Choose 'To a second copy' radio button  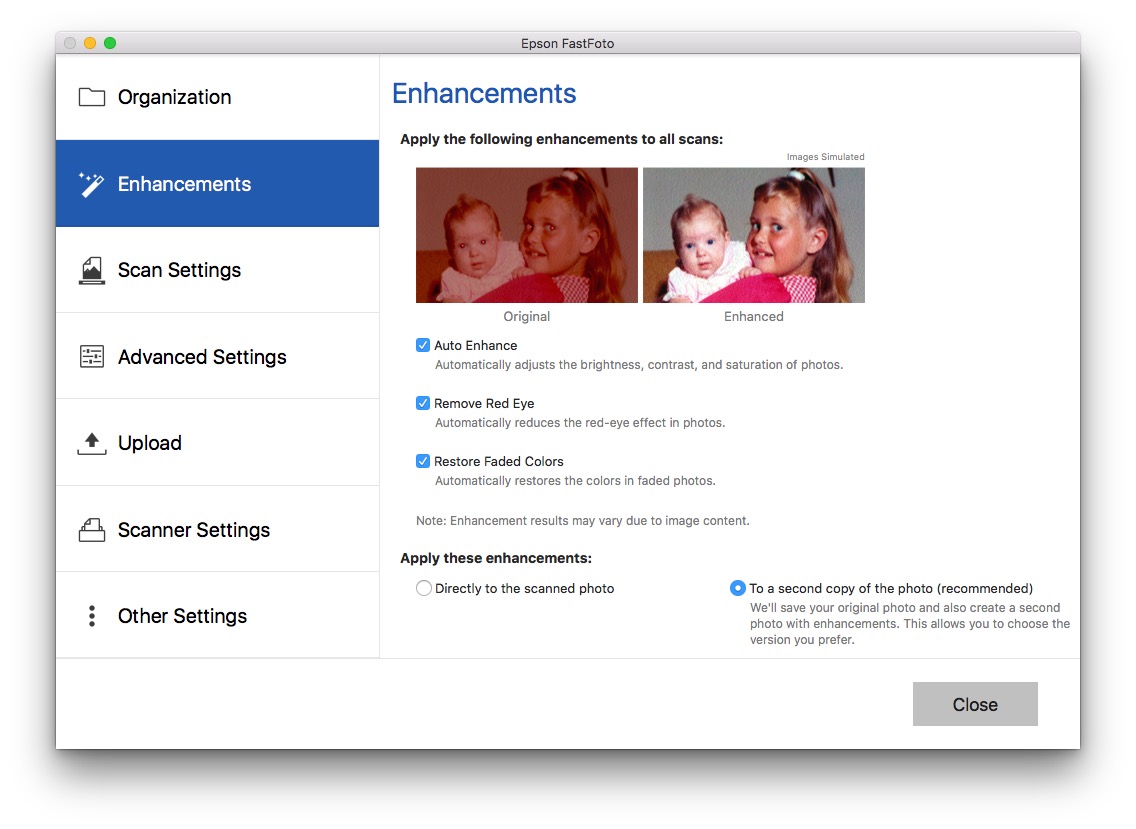738,589
